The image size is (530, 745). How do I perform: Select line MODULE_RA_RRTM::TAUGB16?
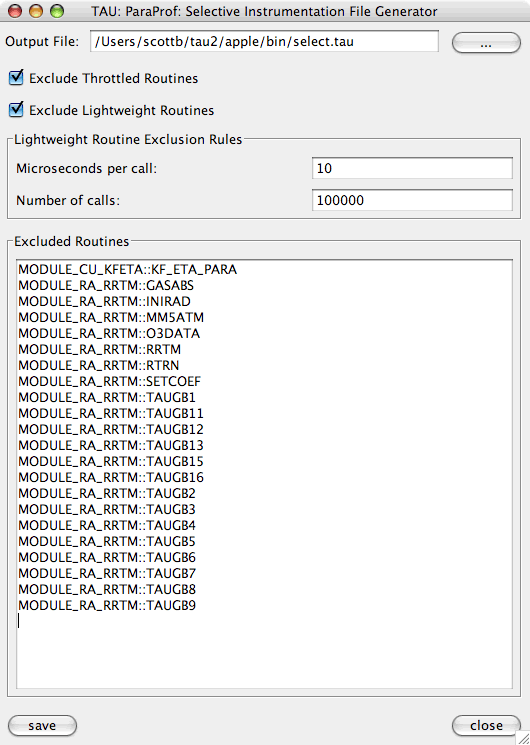coord(111,478)
